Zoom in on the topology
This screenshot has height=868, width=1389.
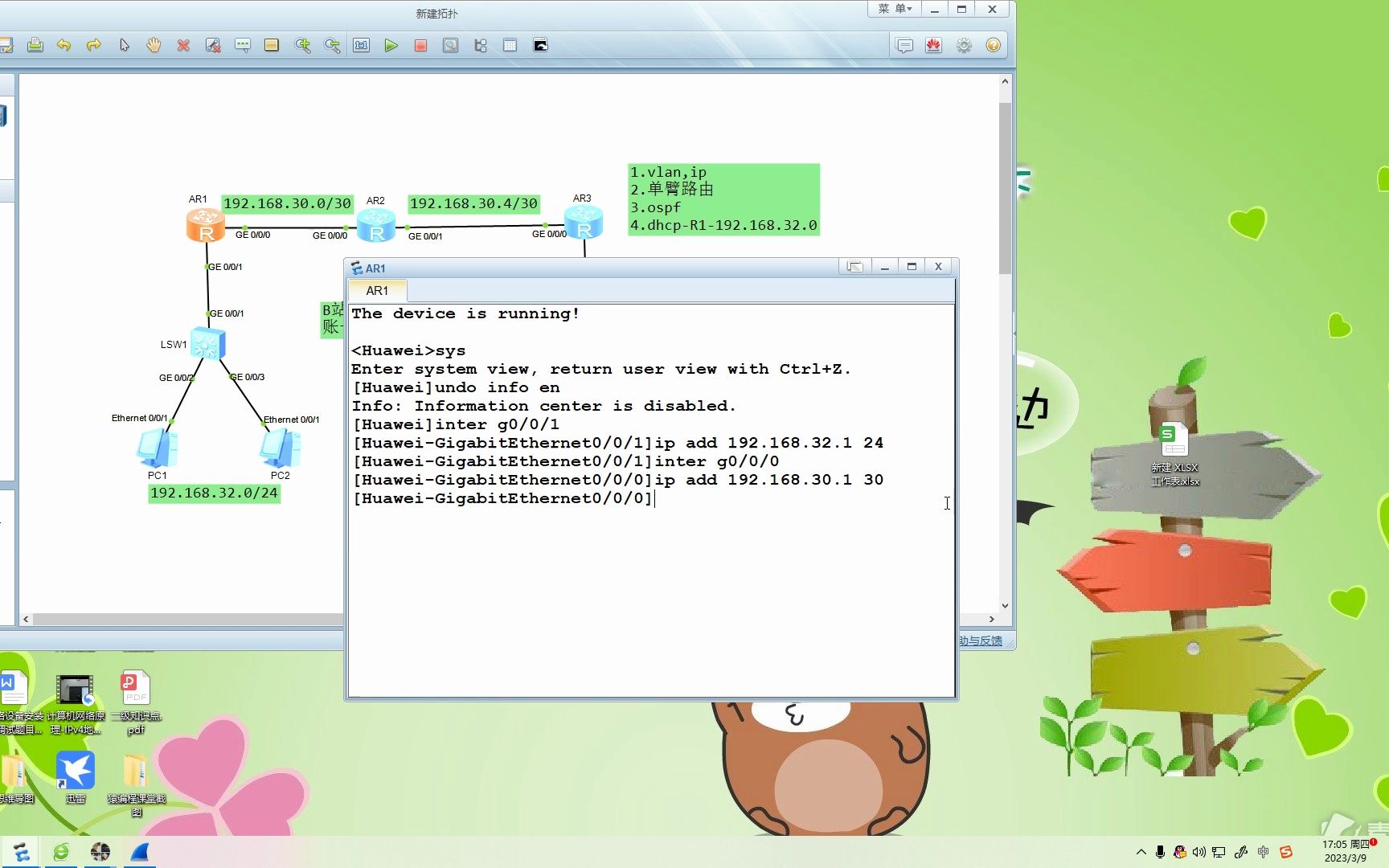[x=302, y=45]
